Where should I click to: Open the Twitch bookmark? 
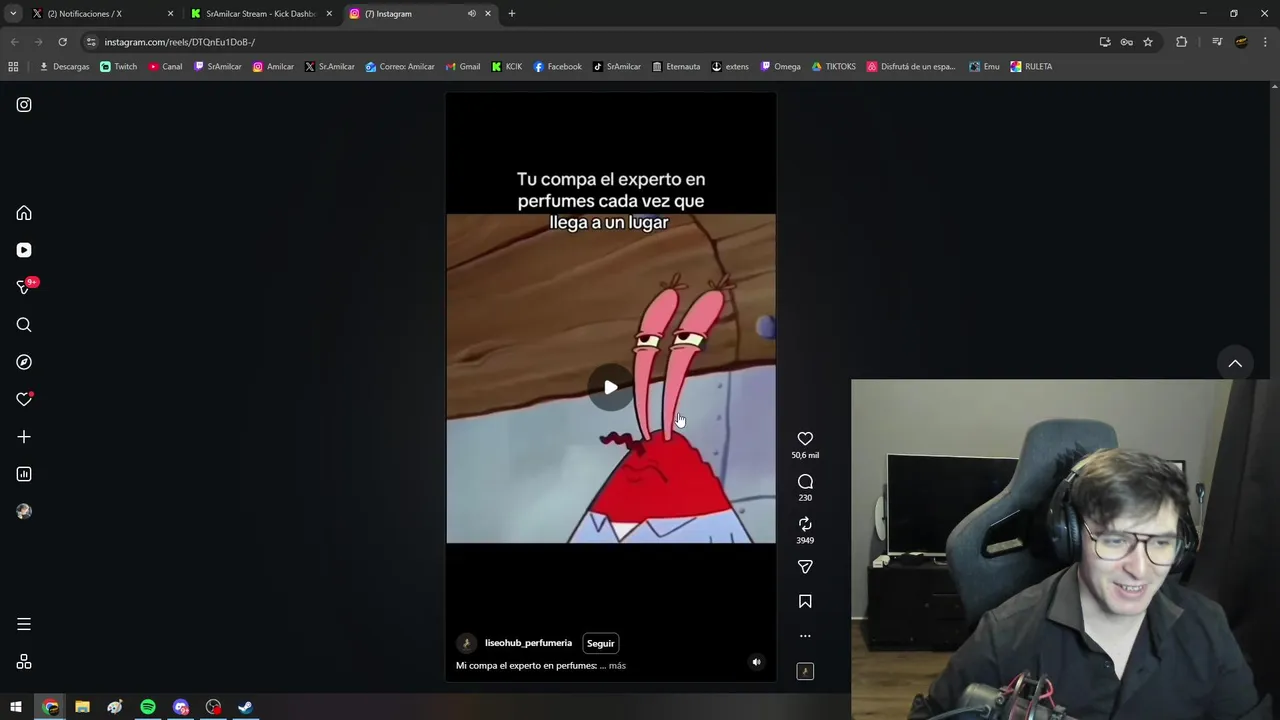tap(119, 67)
